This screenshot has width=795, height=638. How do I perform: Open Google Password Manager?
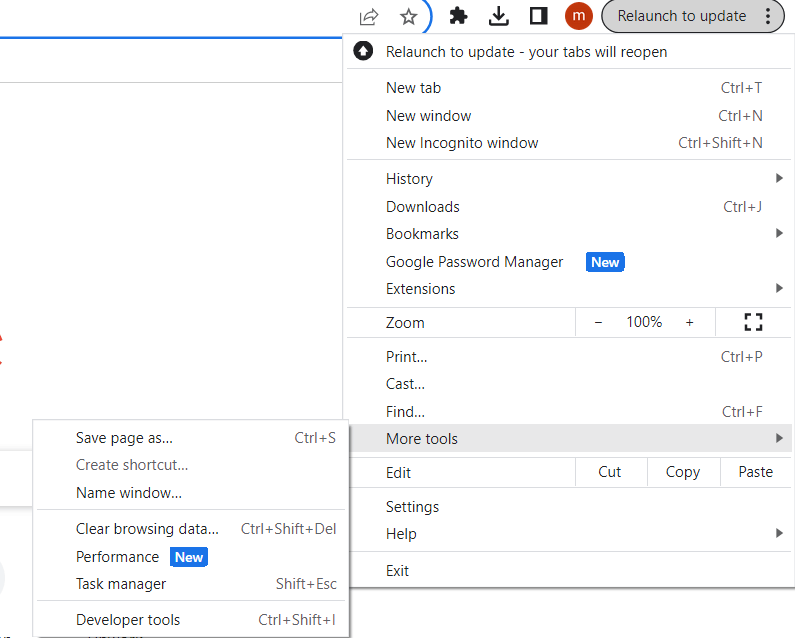click(x=474, y=262)
